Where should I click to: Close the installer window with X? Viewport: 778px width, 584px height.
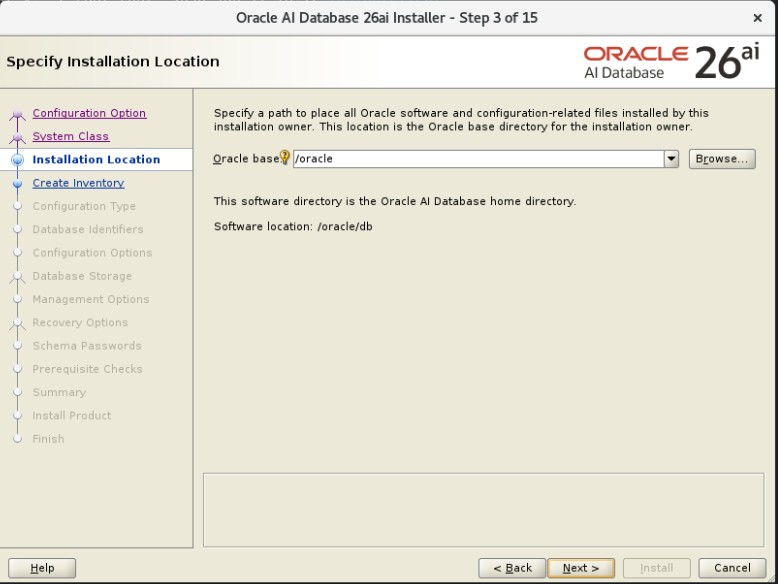pos(758,18)
